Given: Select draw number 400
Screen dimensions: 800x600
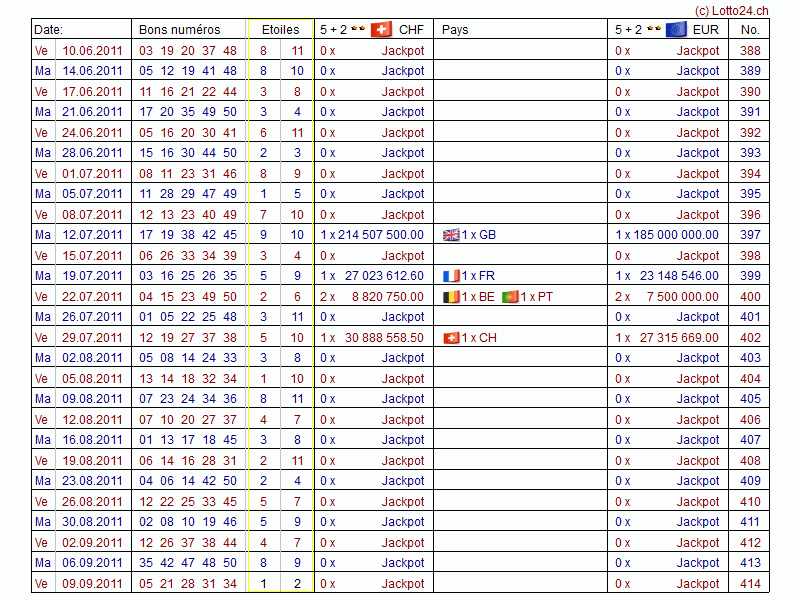Looking at the screenshot, I should pos(750,297).
